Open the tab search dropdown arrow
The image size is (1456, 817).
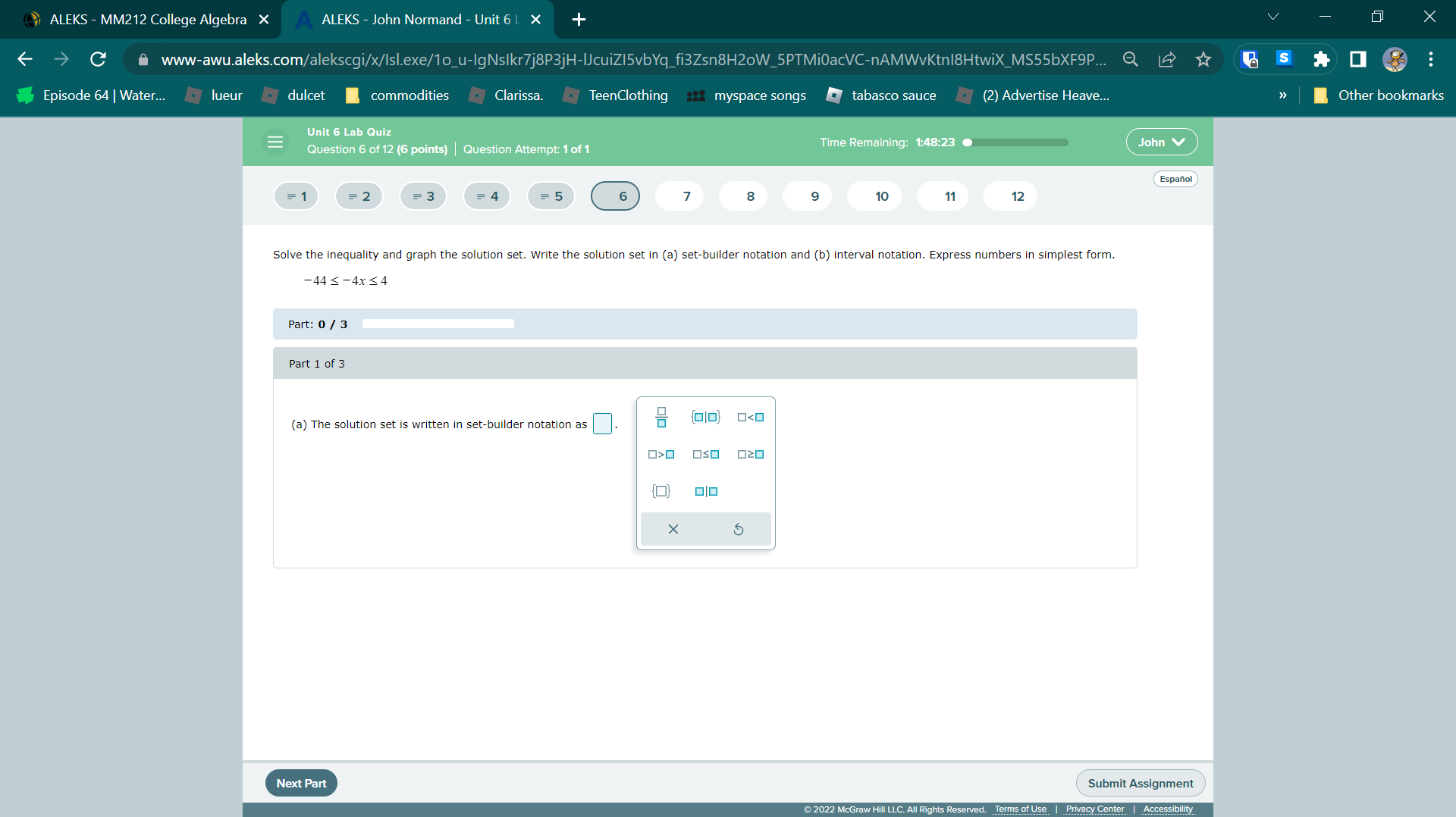click(1273, 17)
